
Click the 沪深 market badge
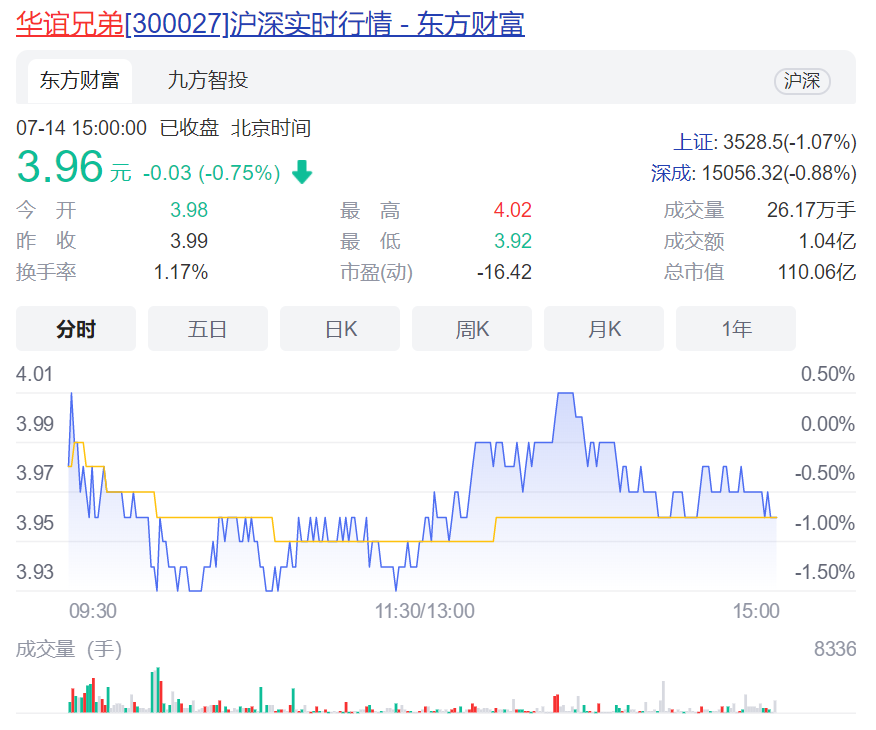click(802, 81)
